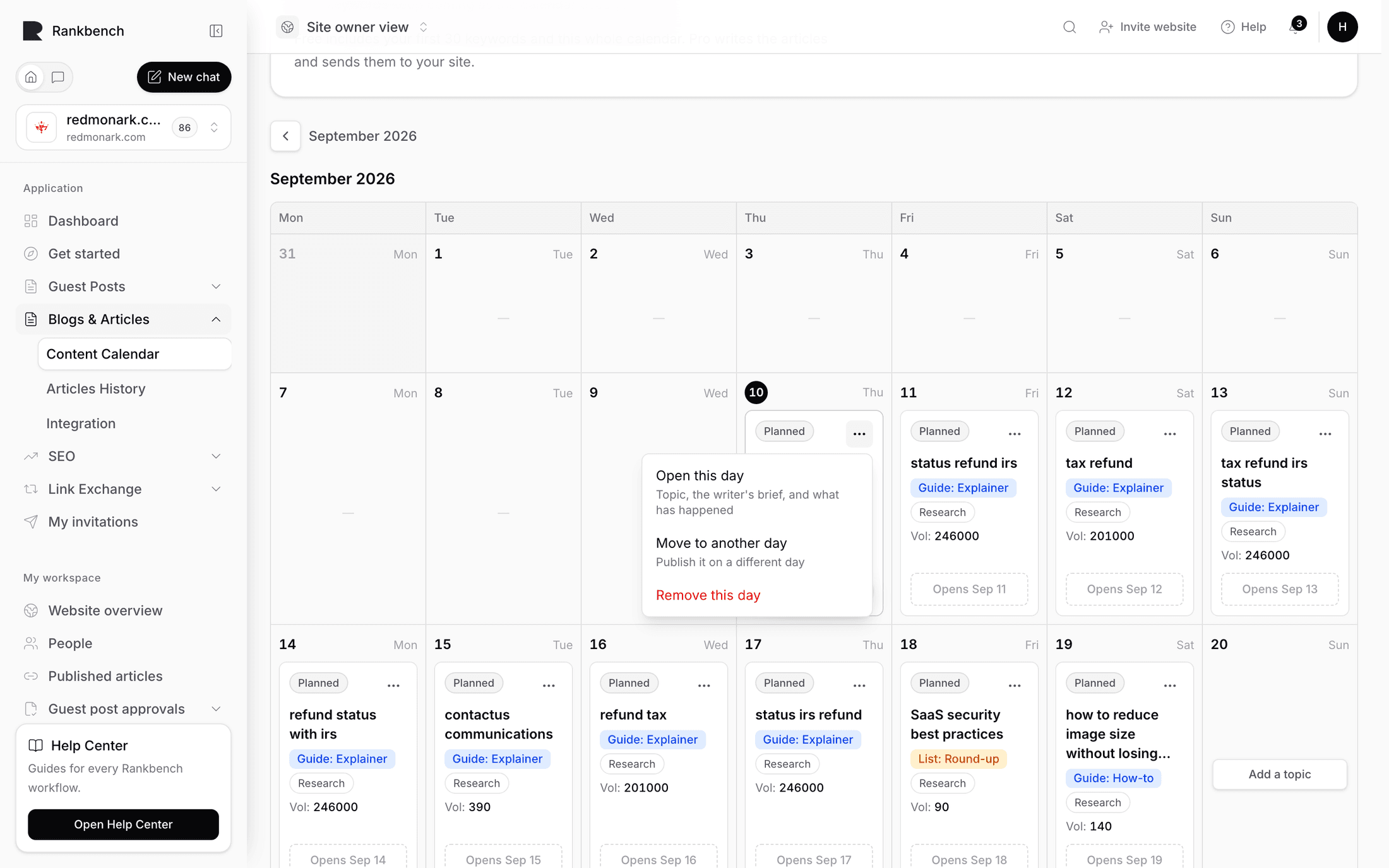
Task: Go to the Dashboard page
Action: coord(124,221)
